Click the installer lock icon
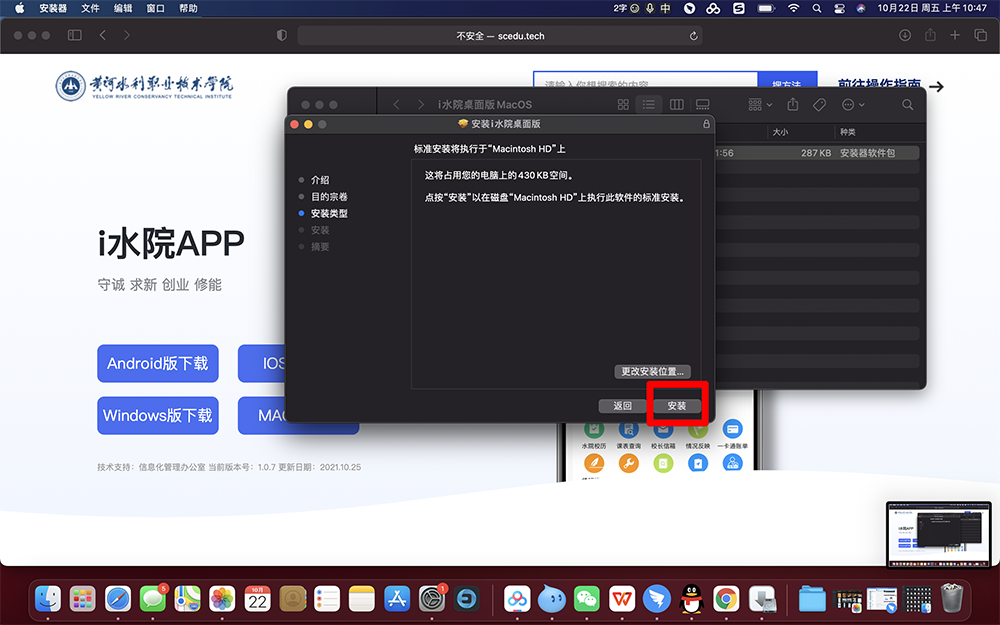Screen dimensions: 1000x625 (x=707, y=124)
